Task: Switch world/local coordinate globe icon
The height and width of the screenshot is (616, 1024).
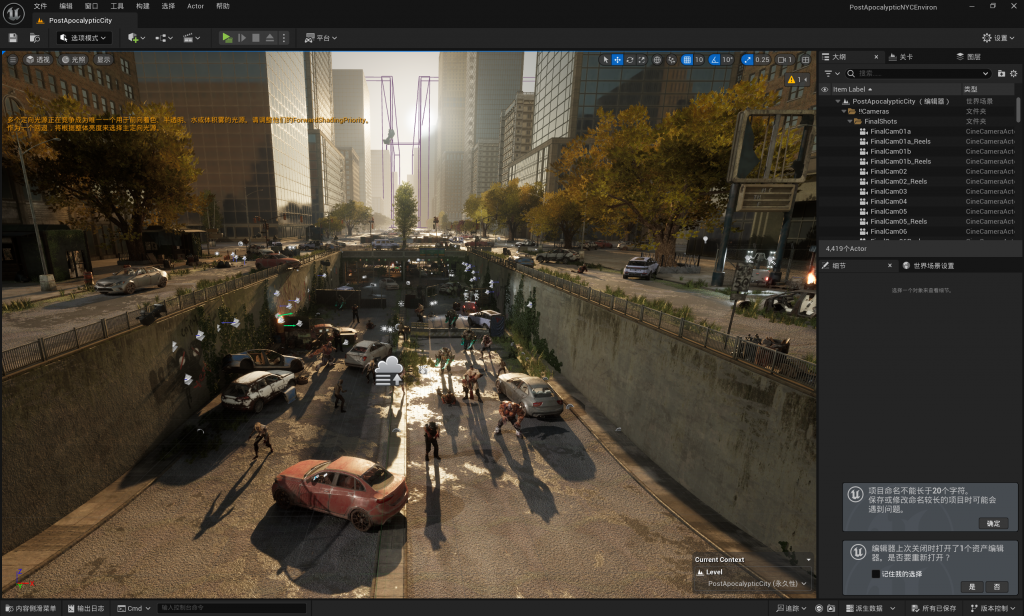Action: (x=657, y=59)
